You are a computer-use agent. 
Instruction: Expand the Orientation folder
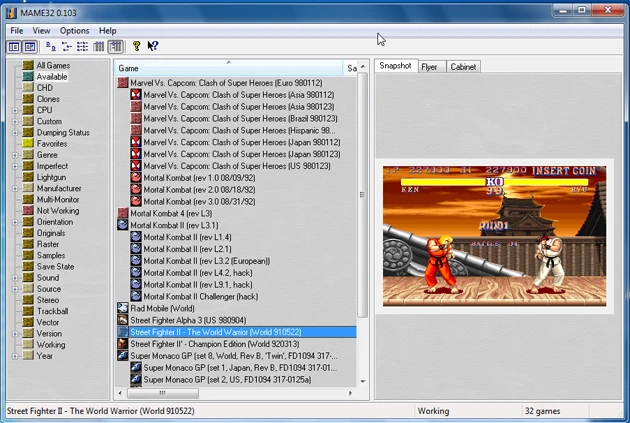coord(15,222)
